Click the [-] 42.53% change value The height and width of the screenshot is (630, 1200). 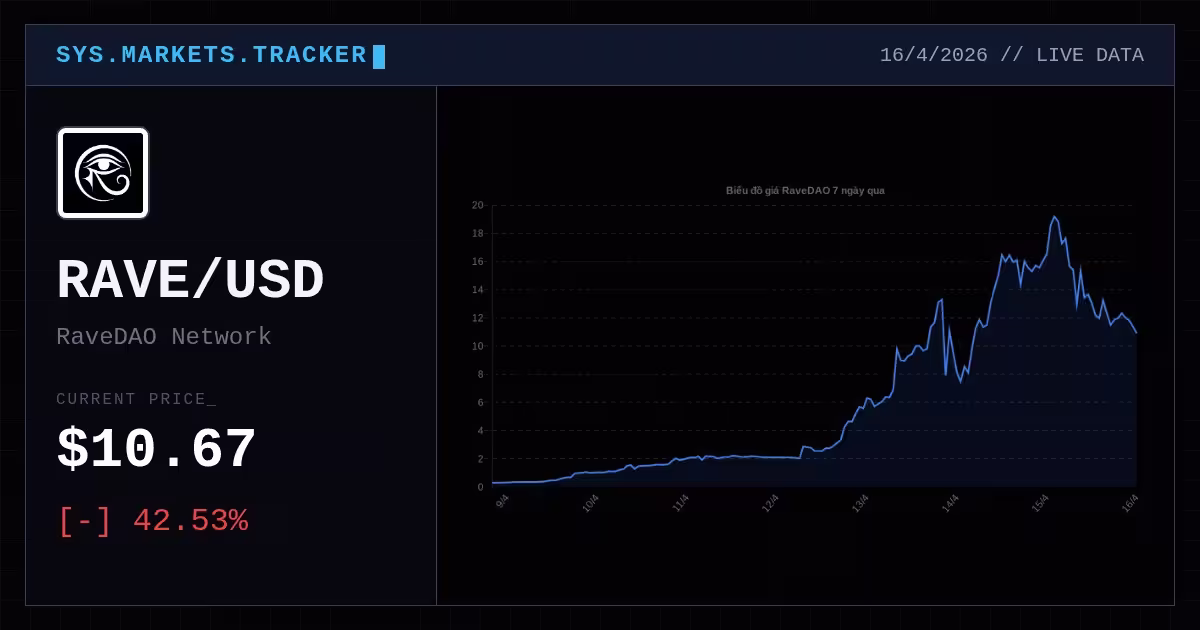[x=153, y=521]
